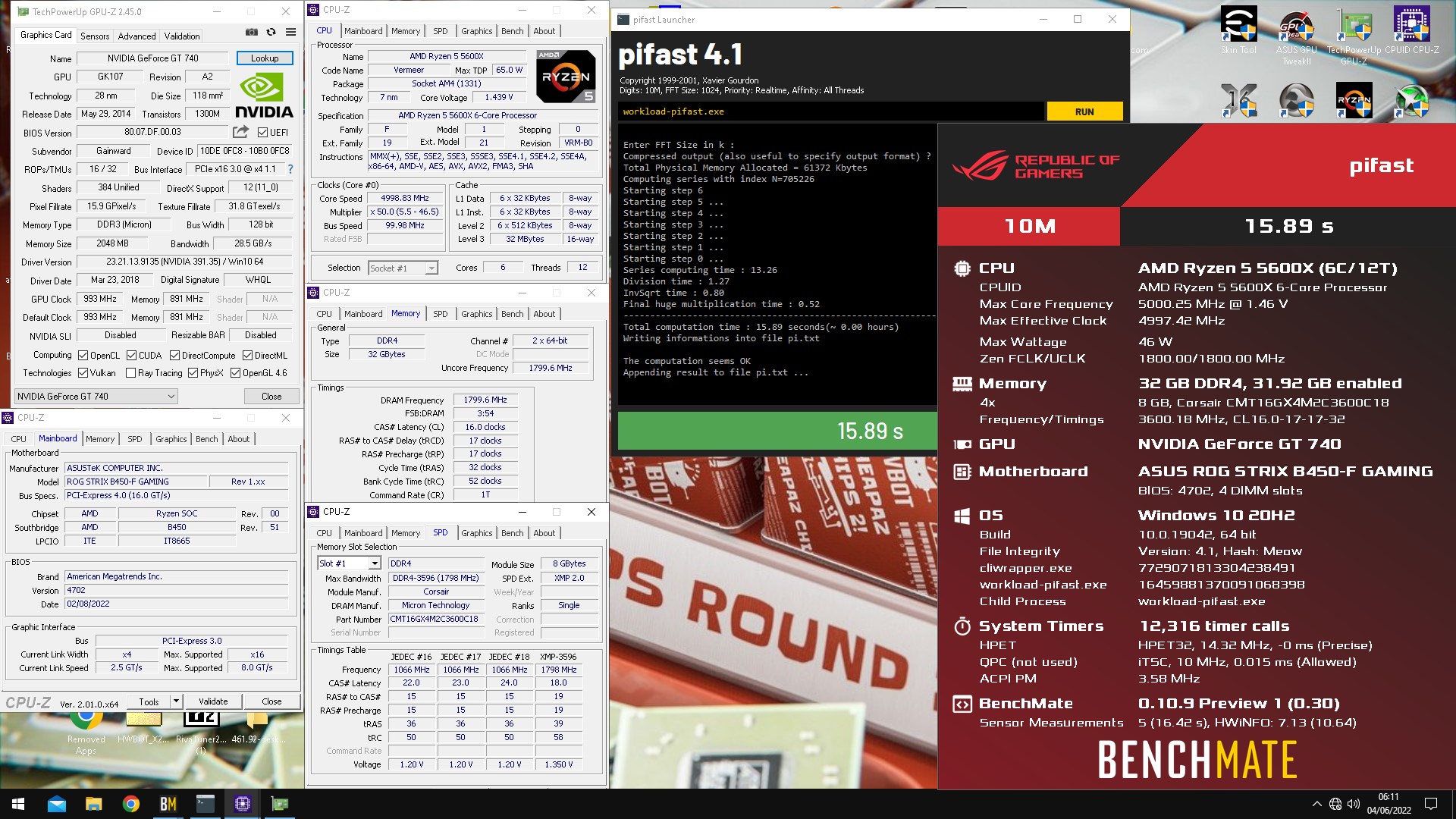Toggle Vulkan checkbox

coord(83,372)
